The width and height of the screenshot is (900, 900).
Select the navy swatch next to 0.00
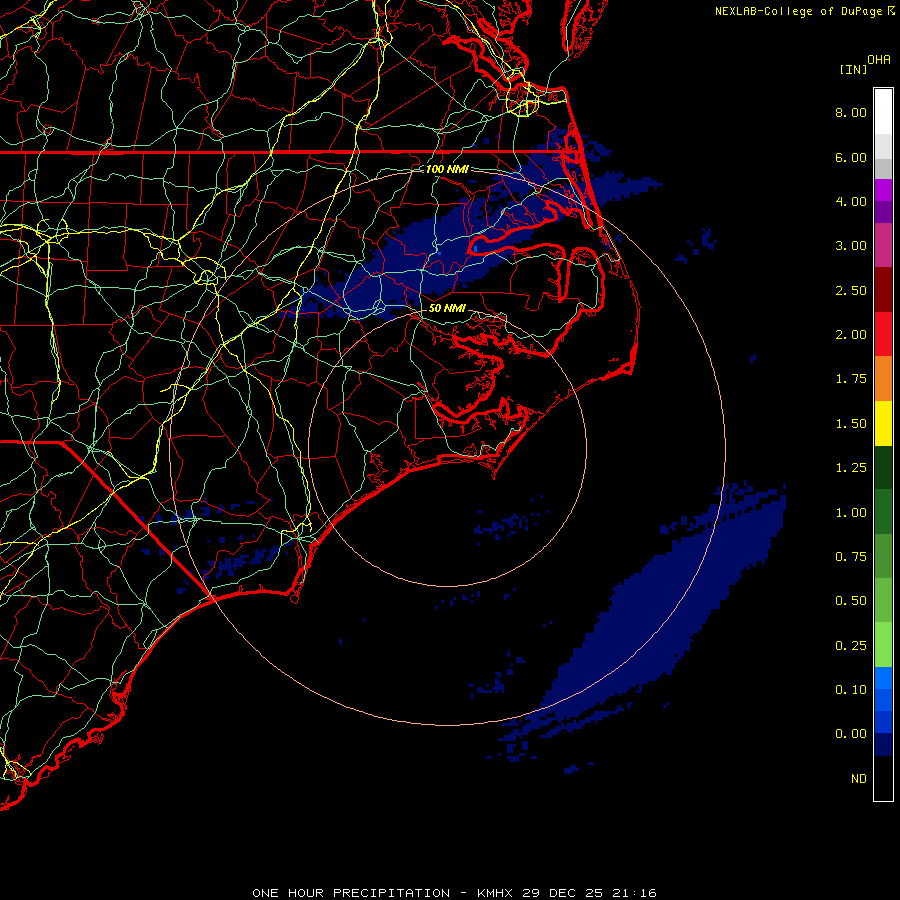[x=883, y=744]
